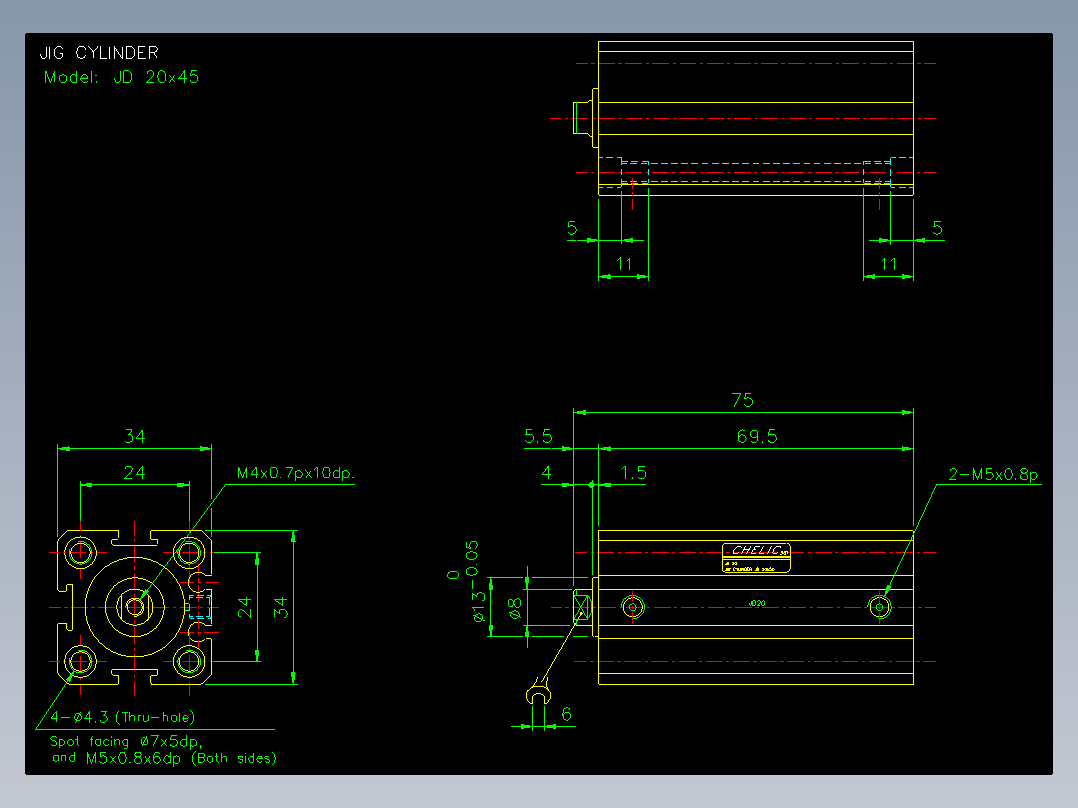Viewport: 1078px width, 808px height.
Task: Click the center piston rod circle in front view
Action: click(135, 607)
